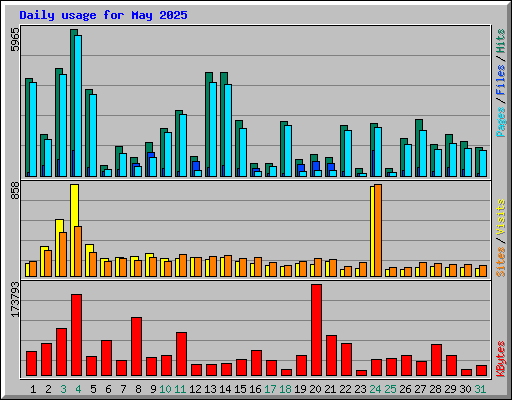This screenshot has height=400, width=512.
Task: Click the 'Daily usage for May 2025' title
Action: [103, 15]
